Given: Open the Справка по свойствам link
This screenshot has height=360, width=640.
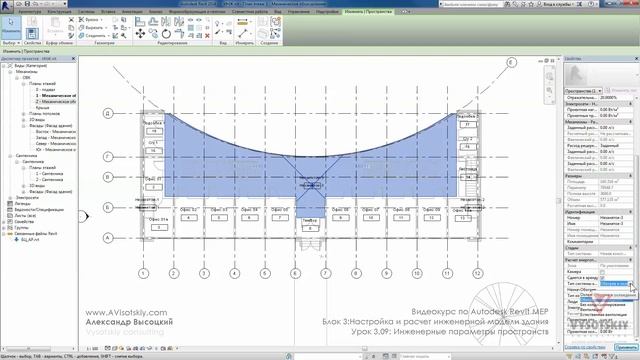Looking at the screenshot, I should 585,347.
